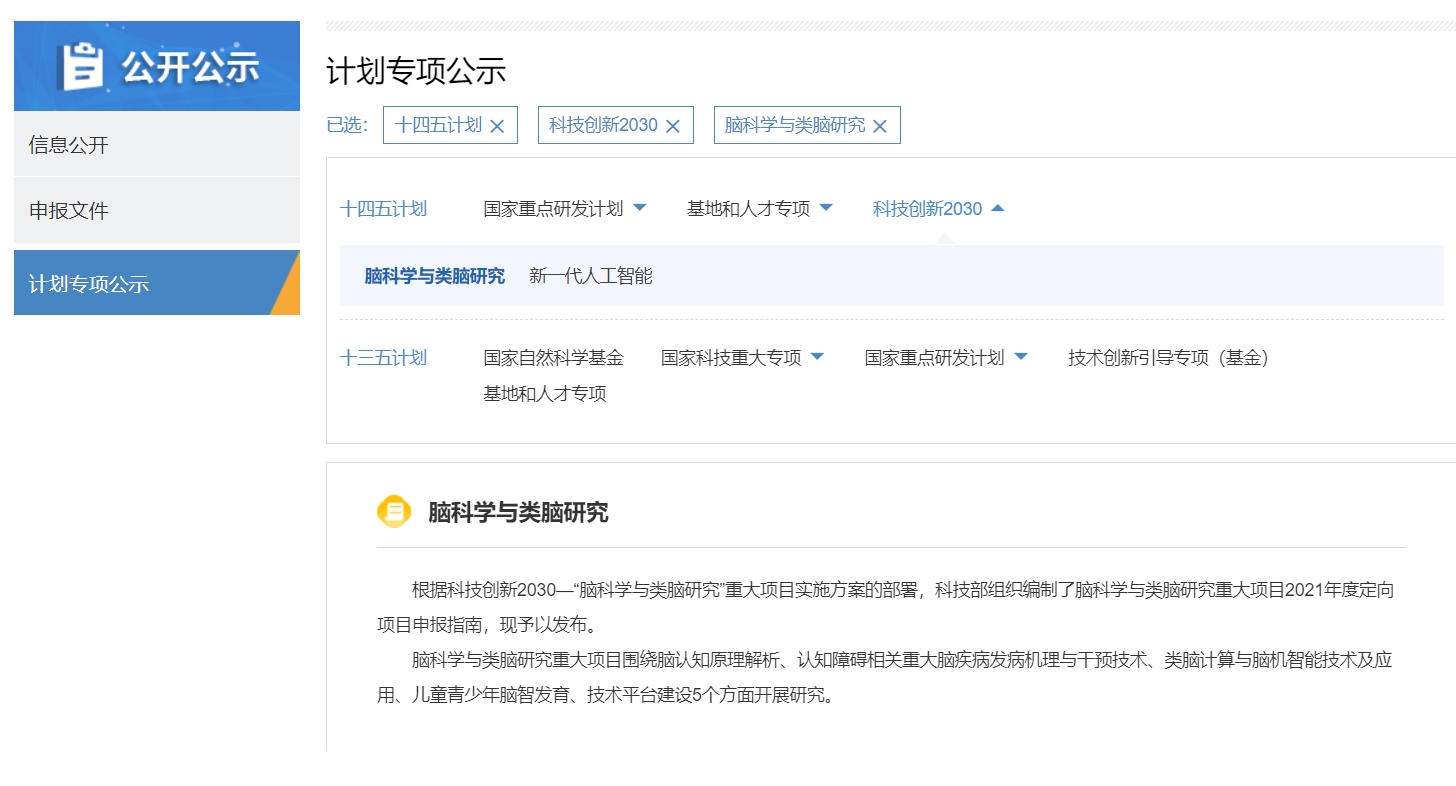The width and height of the screenshot is (1456, 786).
Task: Click the 公开公示 clipboard icon
Action: click(83, 66)
